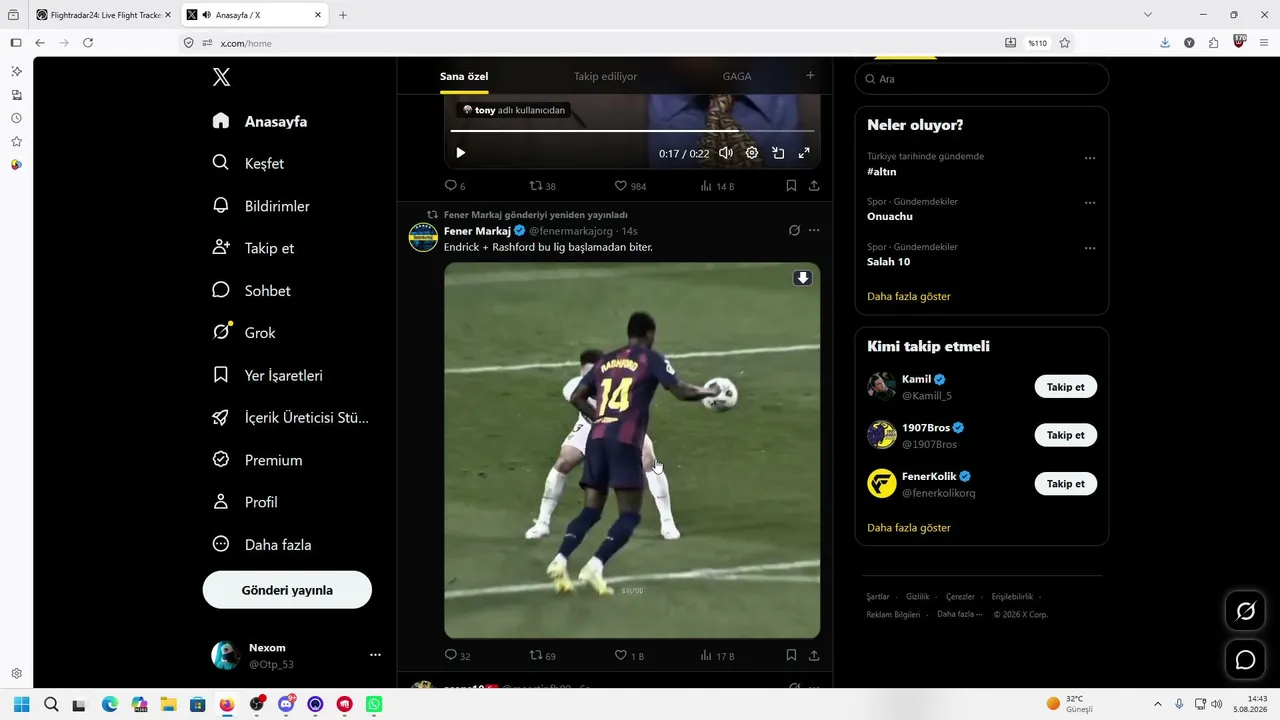View analytics of the 14 B views post

[x=718, y=186]
